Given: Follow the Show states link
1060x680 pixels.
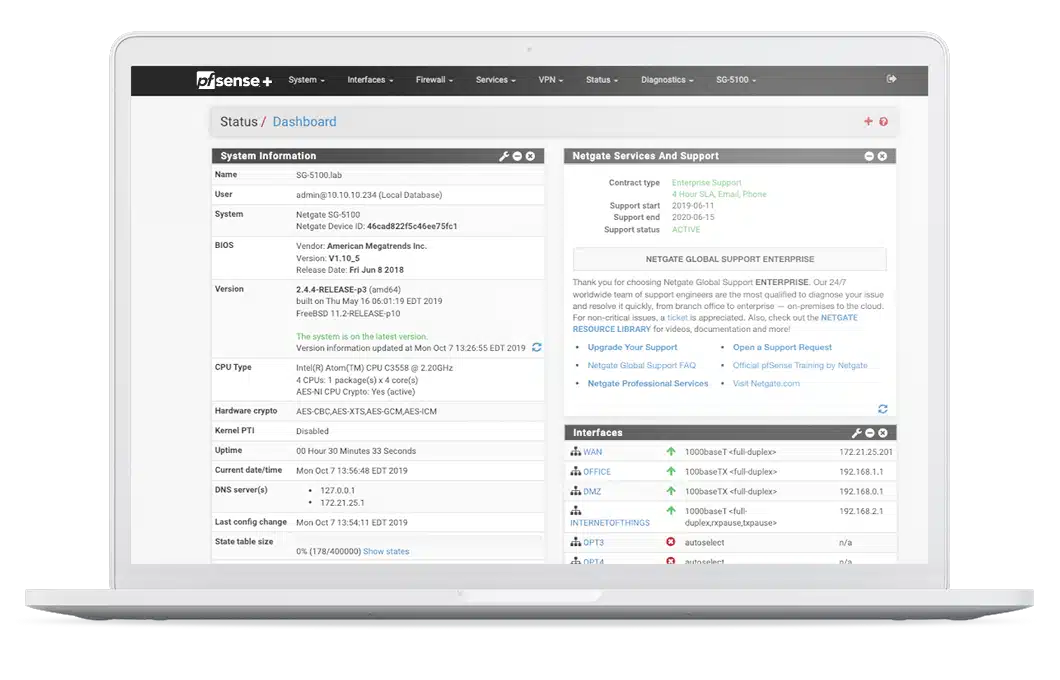Looking at the screenshot, I should pyautogui.click(x=386, y=552).
